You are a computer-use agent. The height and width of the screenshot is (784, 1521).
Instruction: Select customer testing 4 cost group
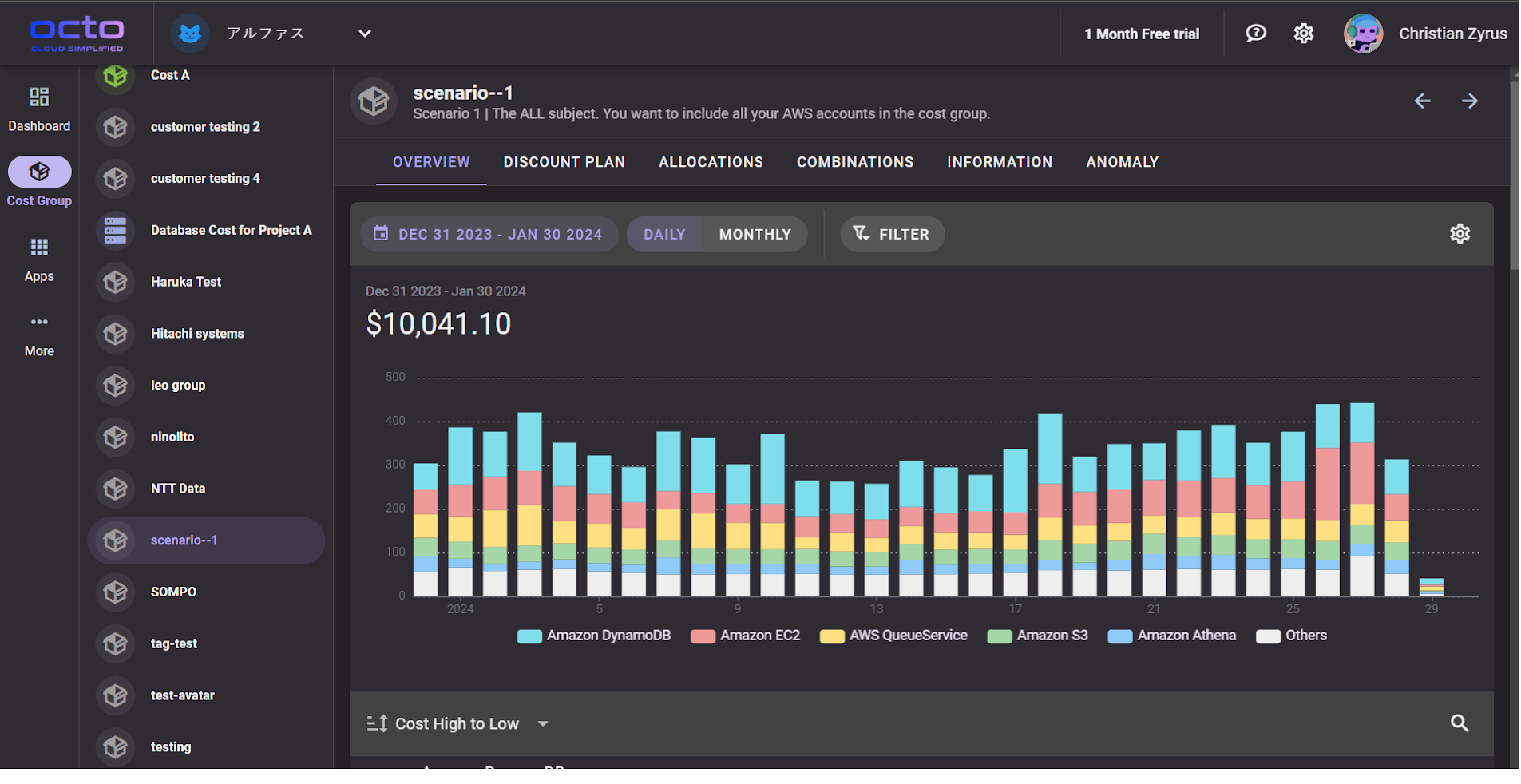pyautogui.click(x=206, y=179)
